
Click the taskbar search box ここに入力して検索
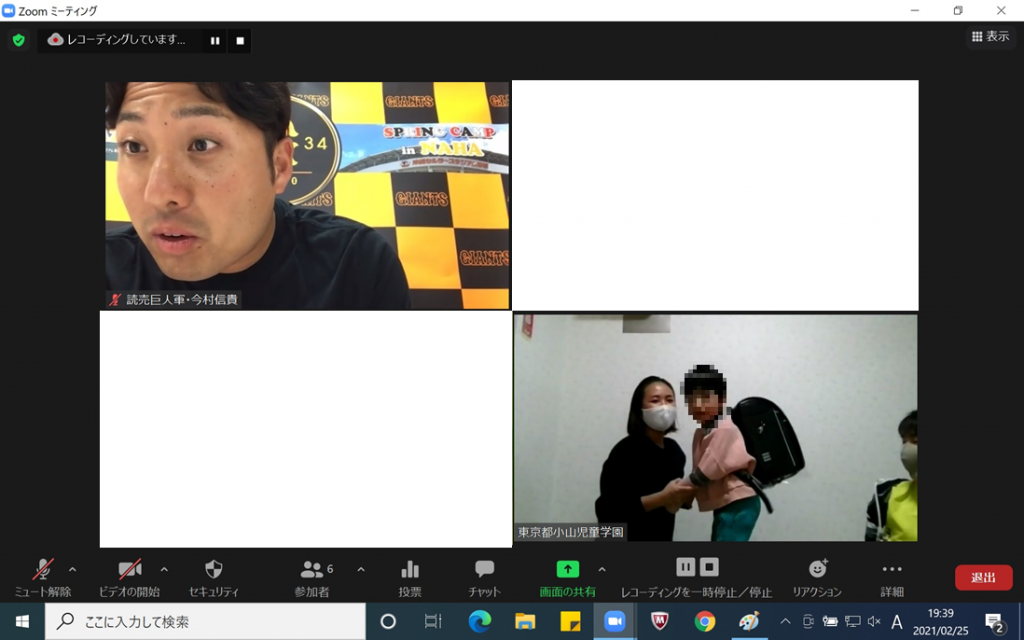point(205,622)
